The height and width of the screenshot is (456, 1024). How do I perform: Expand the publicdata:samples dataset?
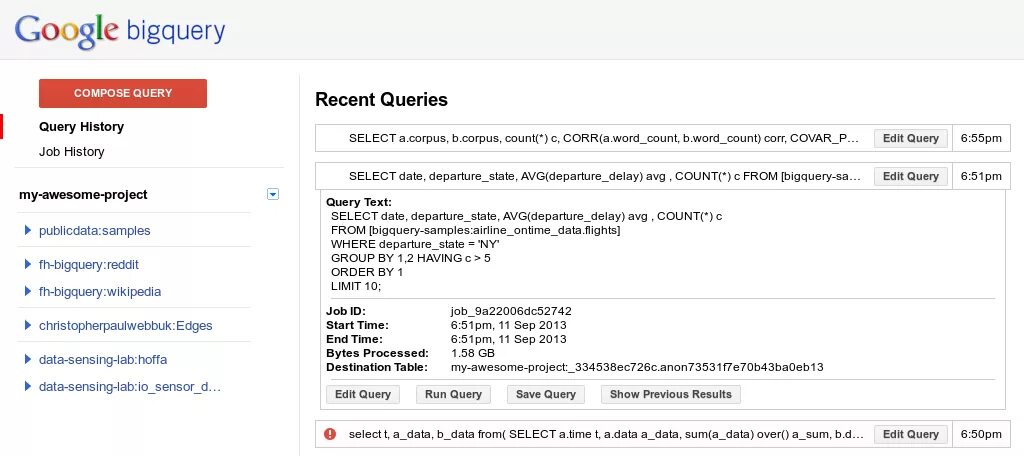pos(28,231)
